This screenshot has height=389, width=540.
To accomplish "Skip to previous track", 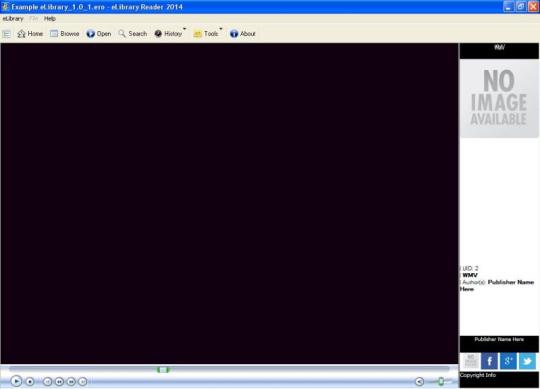I will [48, 381].
